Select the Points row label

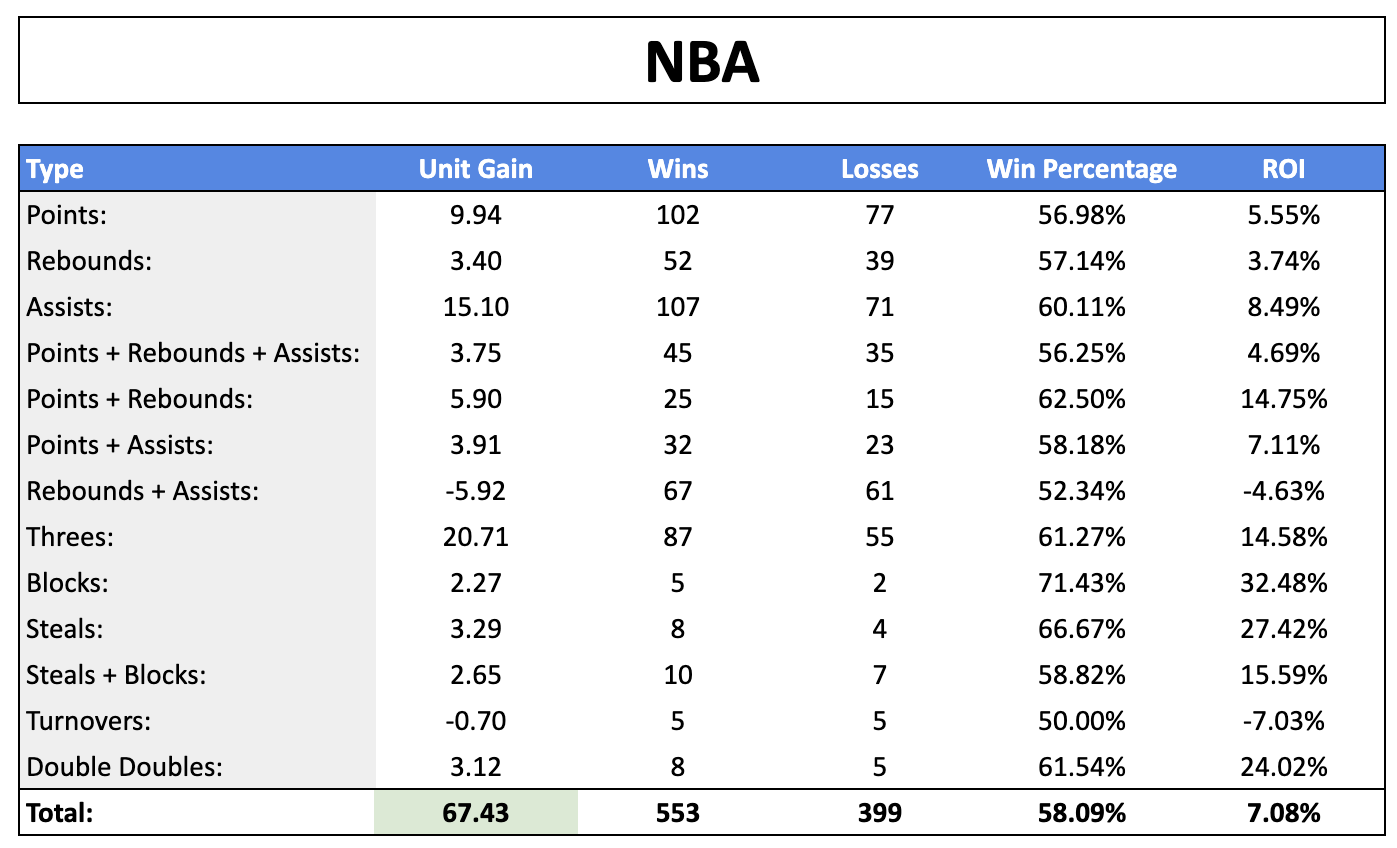65,215
